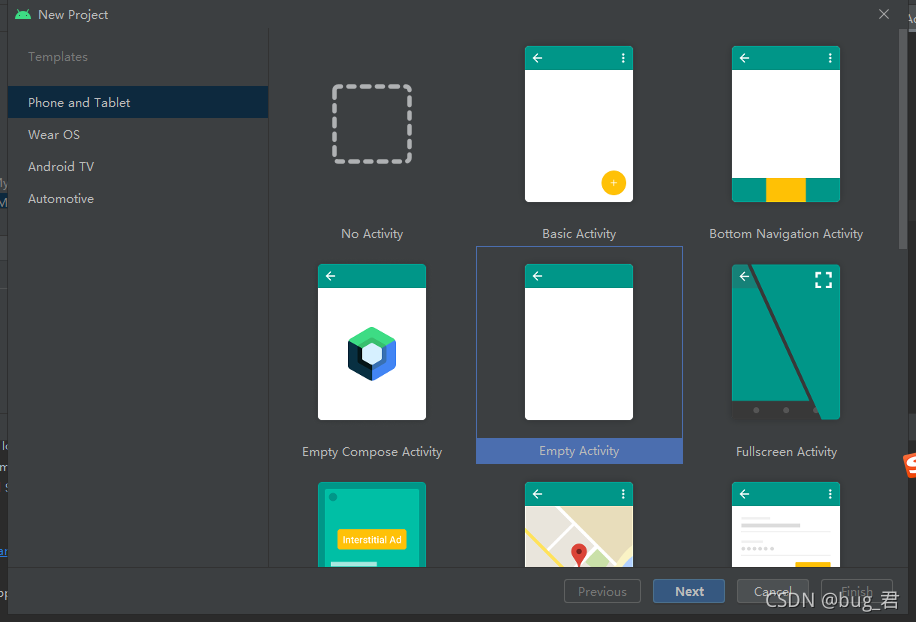
Task: Click the No Activity label
Action: tap(372, 234)
